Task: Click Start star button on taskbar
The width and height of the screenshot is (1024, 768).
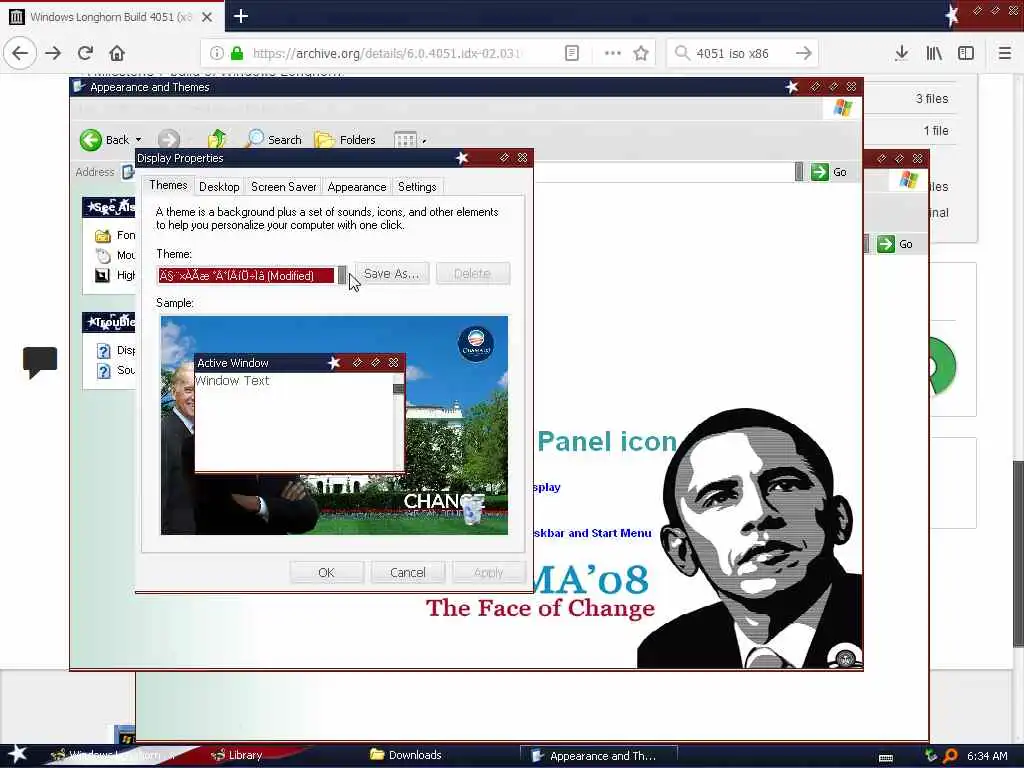Action: pos(16,754)
